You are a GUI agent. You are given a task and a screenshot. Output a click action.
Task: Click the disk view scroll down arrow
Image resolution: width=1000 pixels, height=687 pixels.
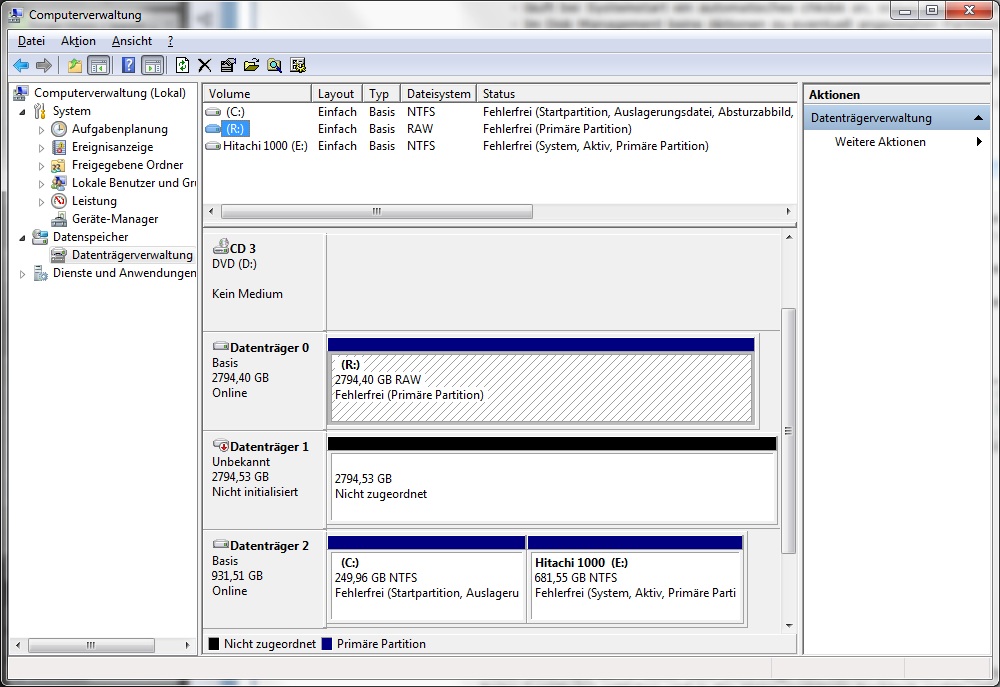tap(789, 625)
